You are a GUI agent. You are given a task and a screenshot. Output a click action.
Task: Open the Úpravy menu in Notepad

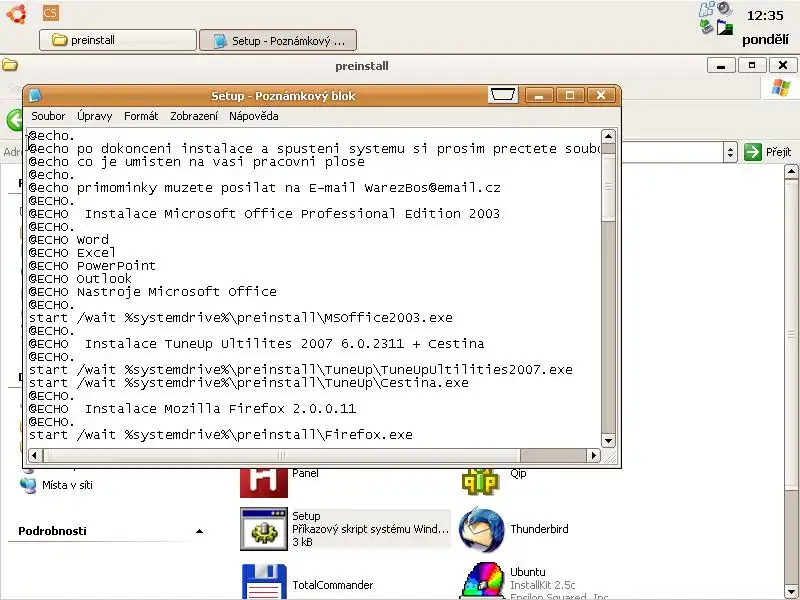click(x=94, y=116)
